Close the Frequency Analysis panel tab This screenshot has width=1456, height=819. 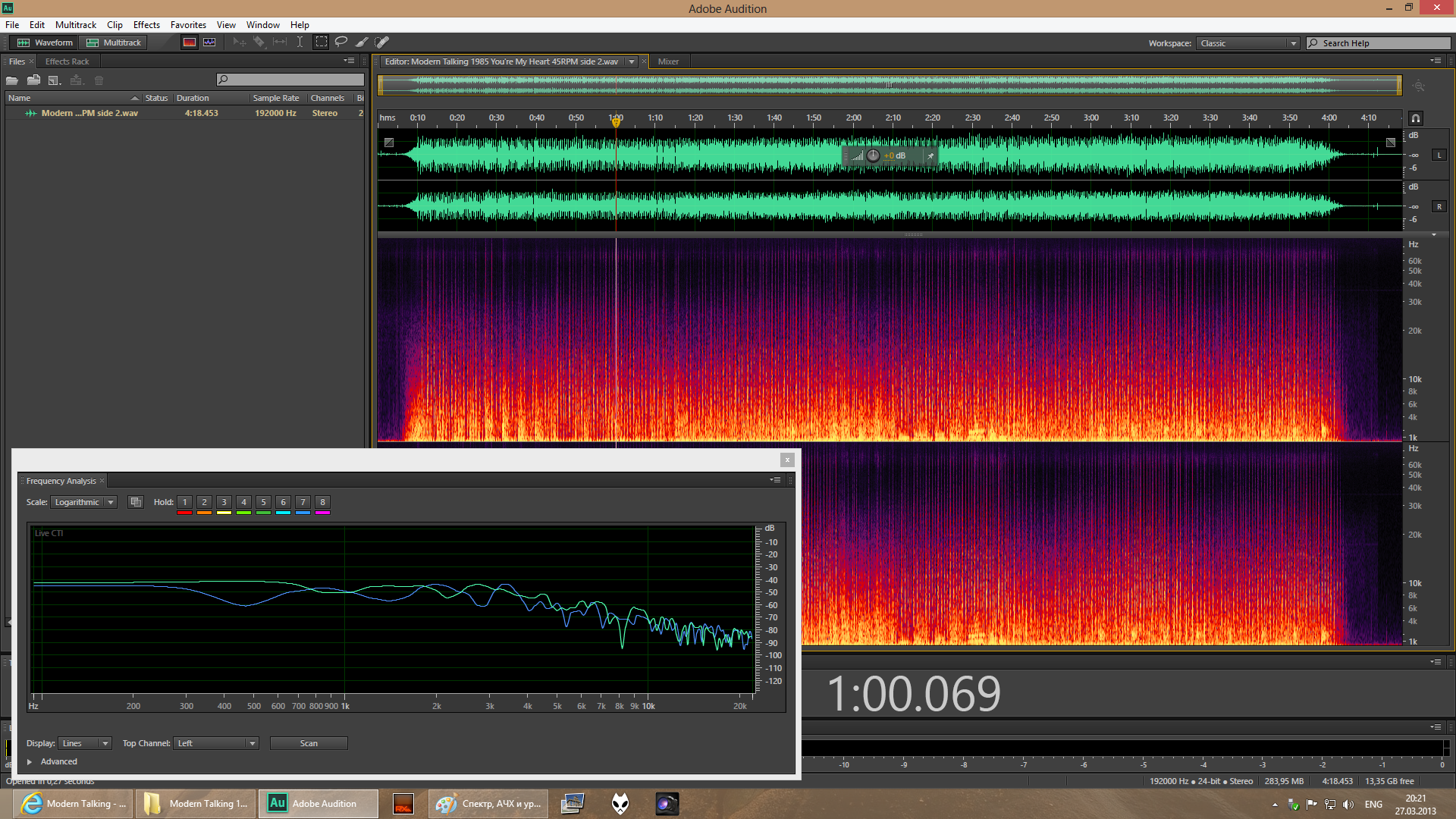click(x=102, y=481)
